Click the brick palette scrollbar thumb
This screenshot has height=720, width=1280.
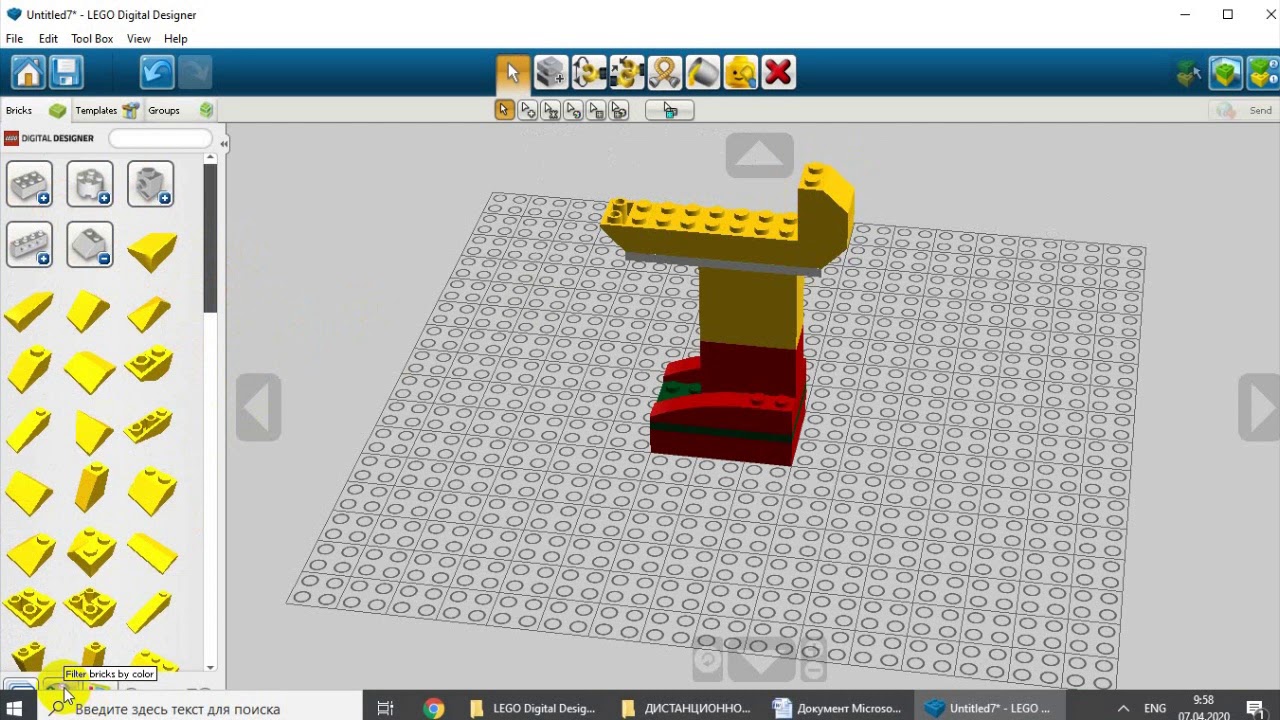point(210,238)
